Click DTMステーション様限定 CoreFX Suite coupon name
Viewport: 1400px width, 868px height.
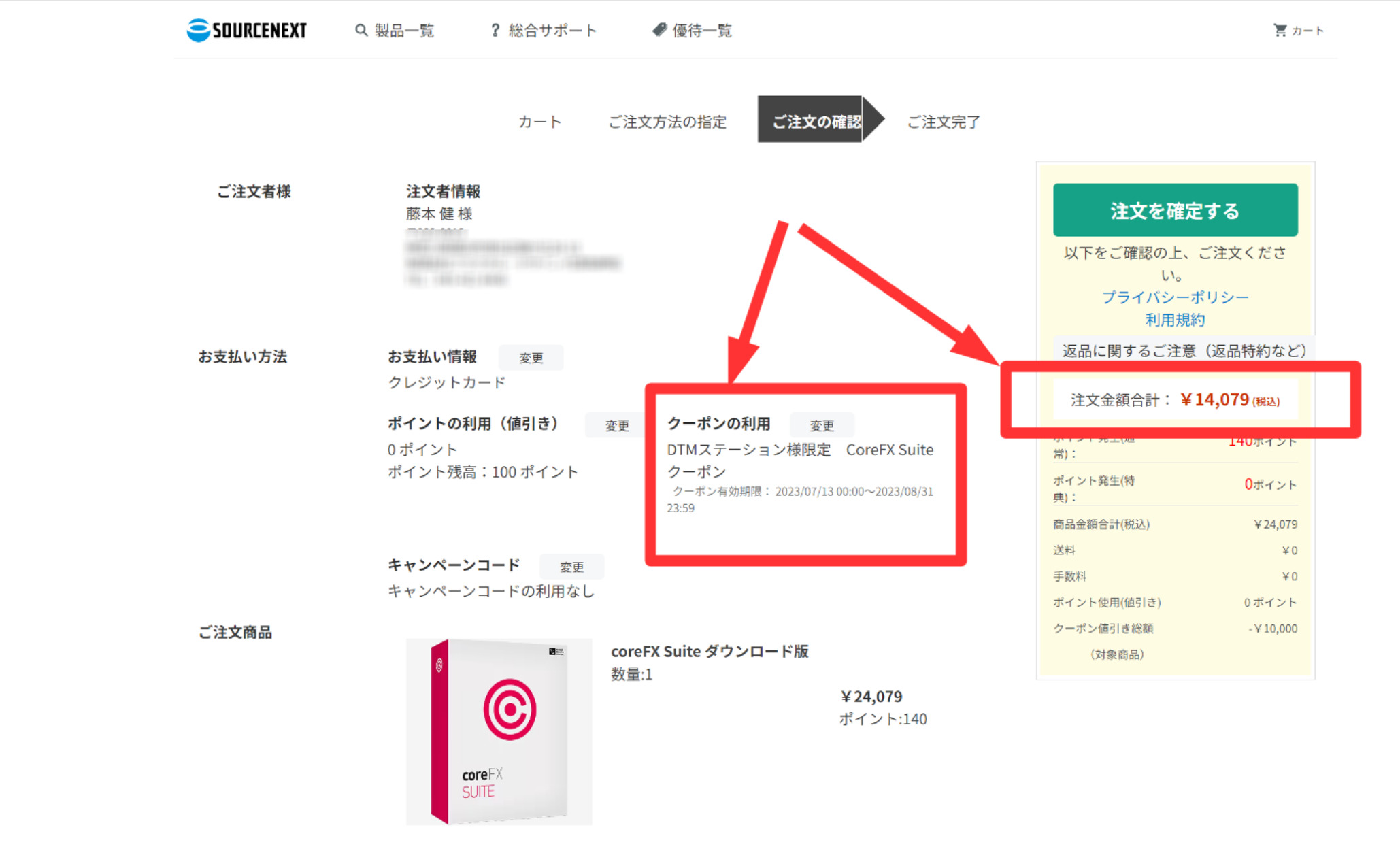(800, 460)
